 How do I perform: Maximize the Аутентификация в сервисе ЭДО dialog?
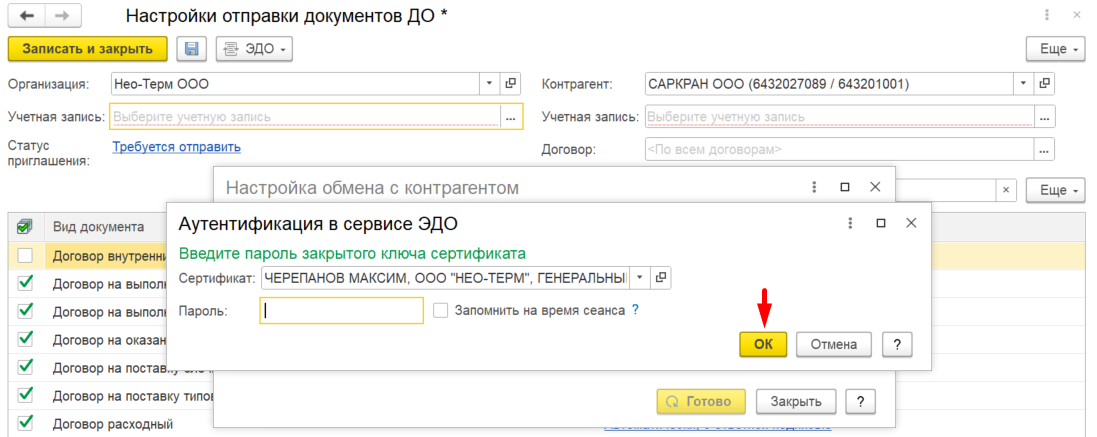click(x=881, y=223)
